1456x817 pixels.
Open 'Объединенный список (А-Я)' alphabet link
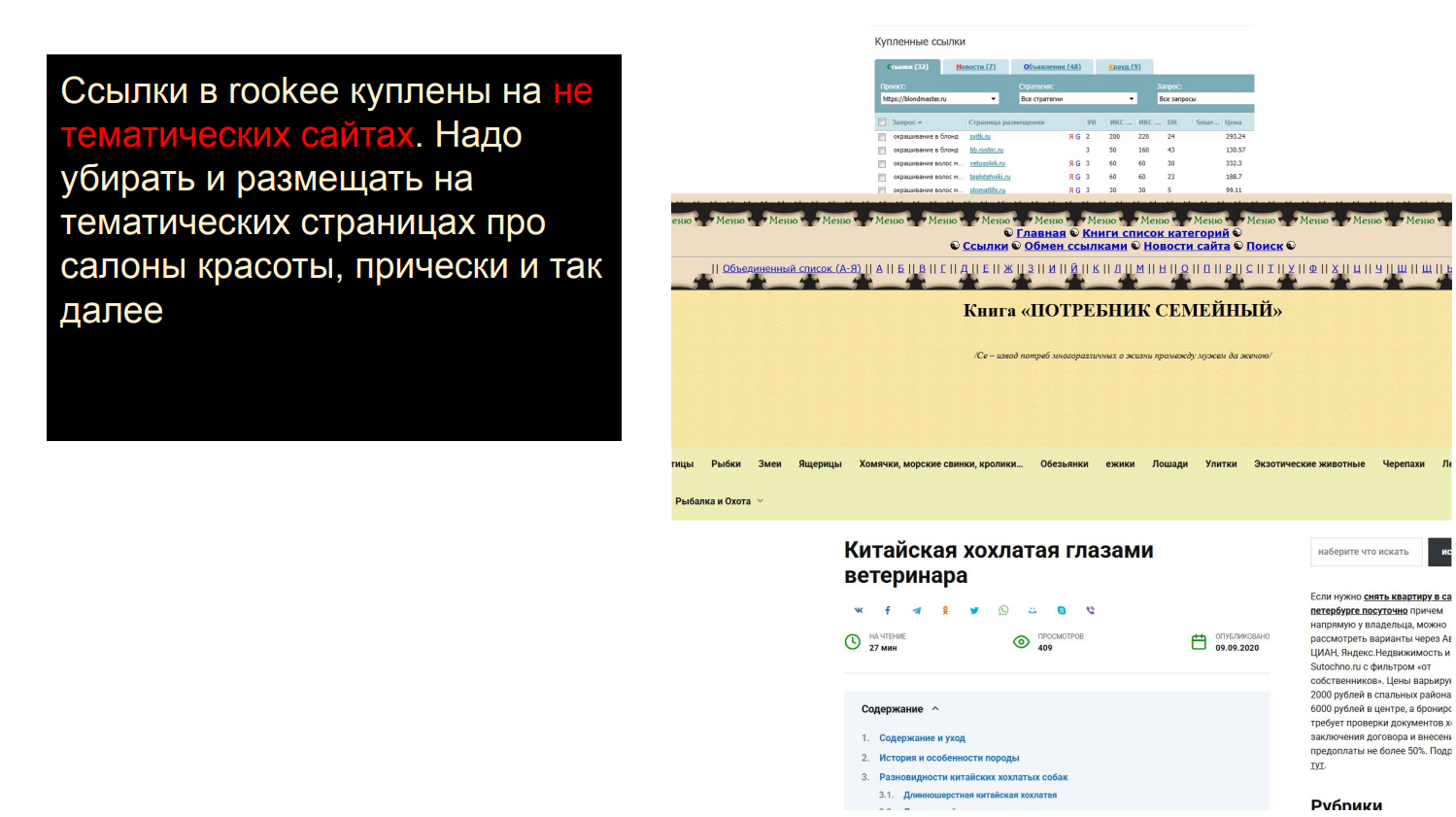pos(792,269)
